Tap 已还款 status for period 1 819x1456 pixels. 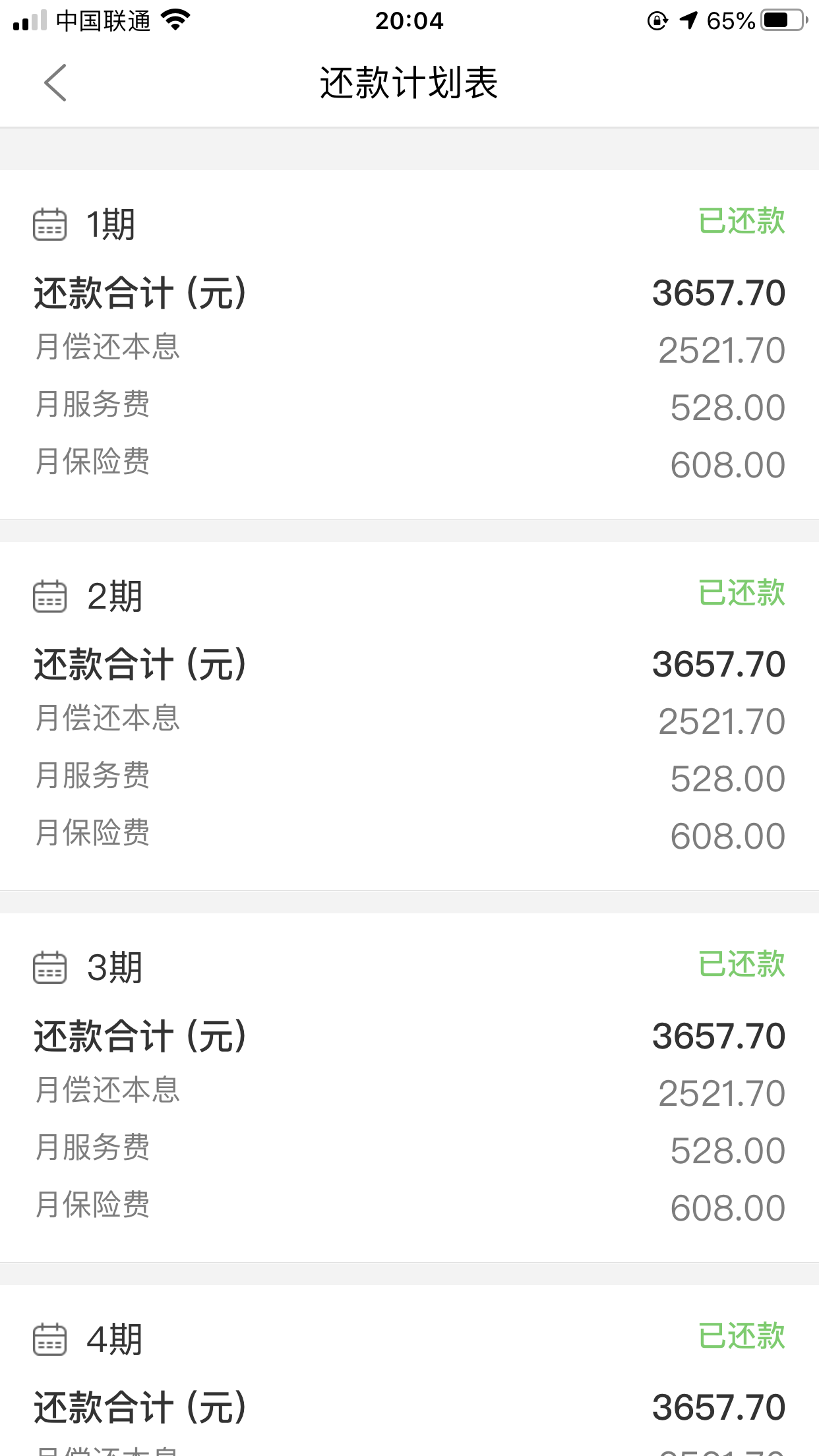click(x=741, y=221)
